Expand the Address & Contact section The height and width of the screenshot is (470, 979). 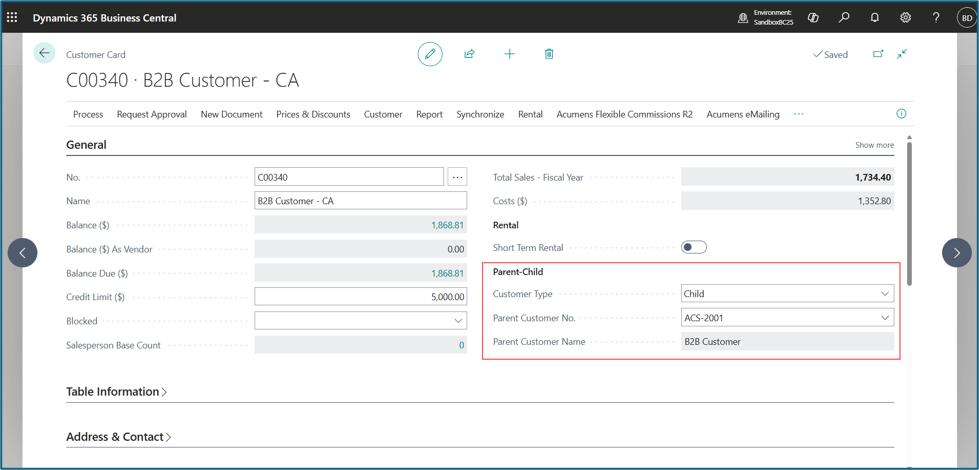(x=119, y=437)
